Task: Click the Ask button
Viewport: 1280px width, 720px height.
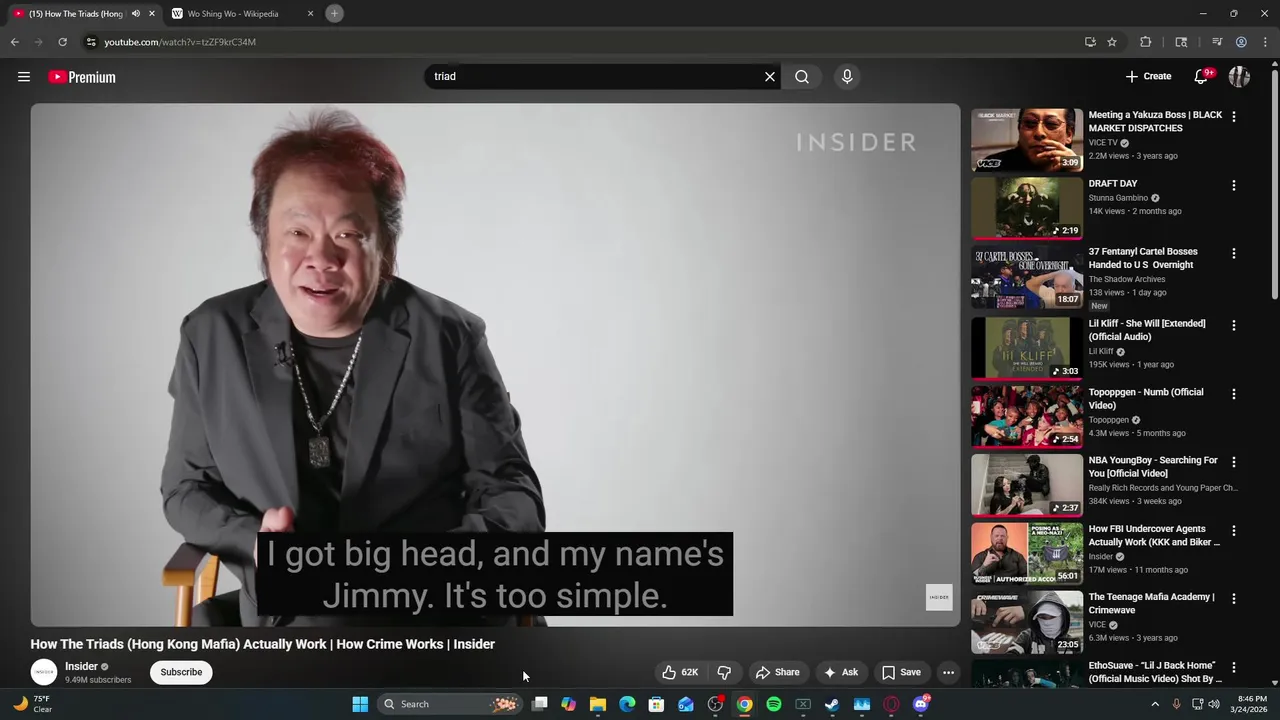Action: (840, 672)
